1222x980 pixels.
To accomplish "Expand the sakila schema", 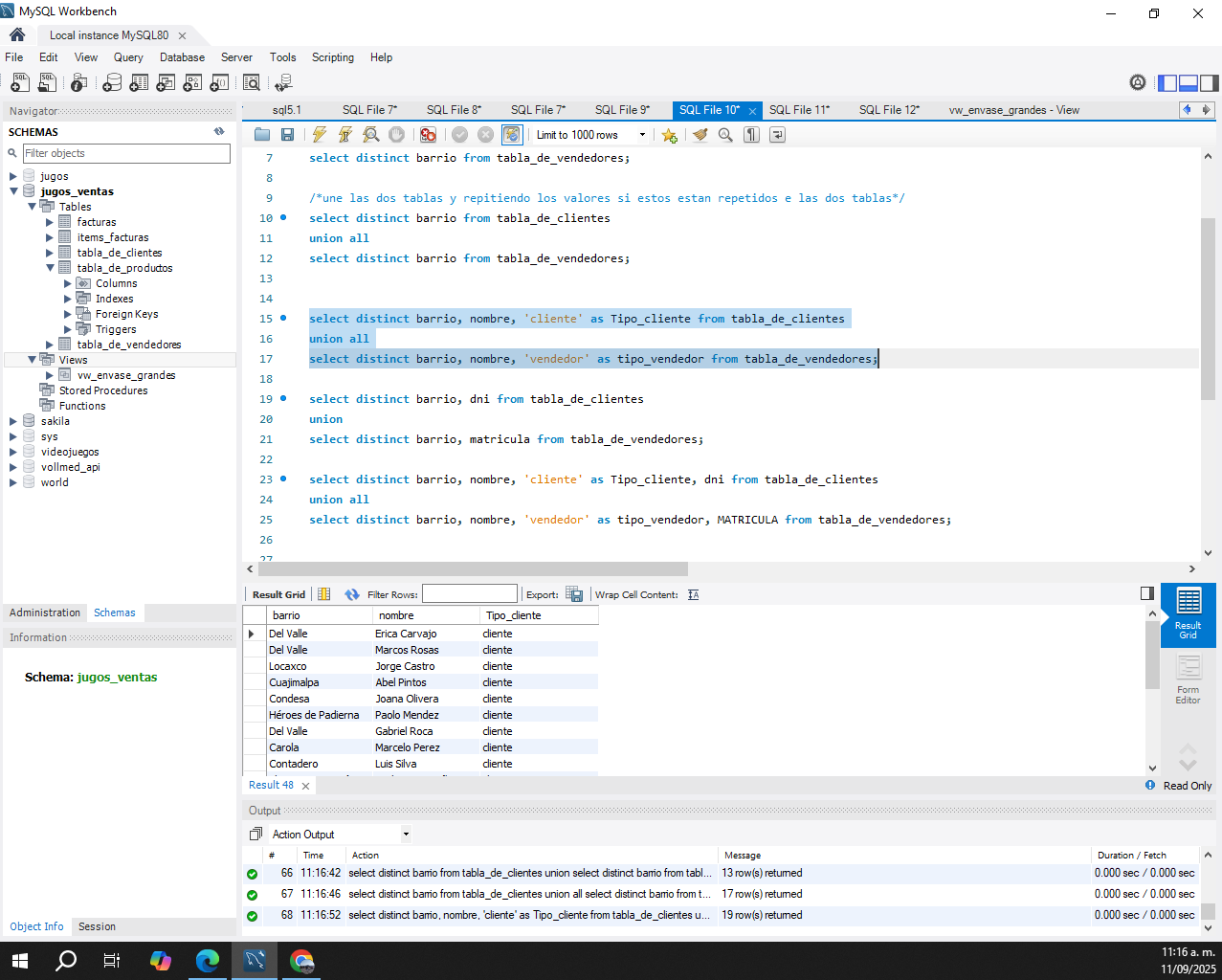I will coord(13,421).
